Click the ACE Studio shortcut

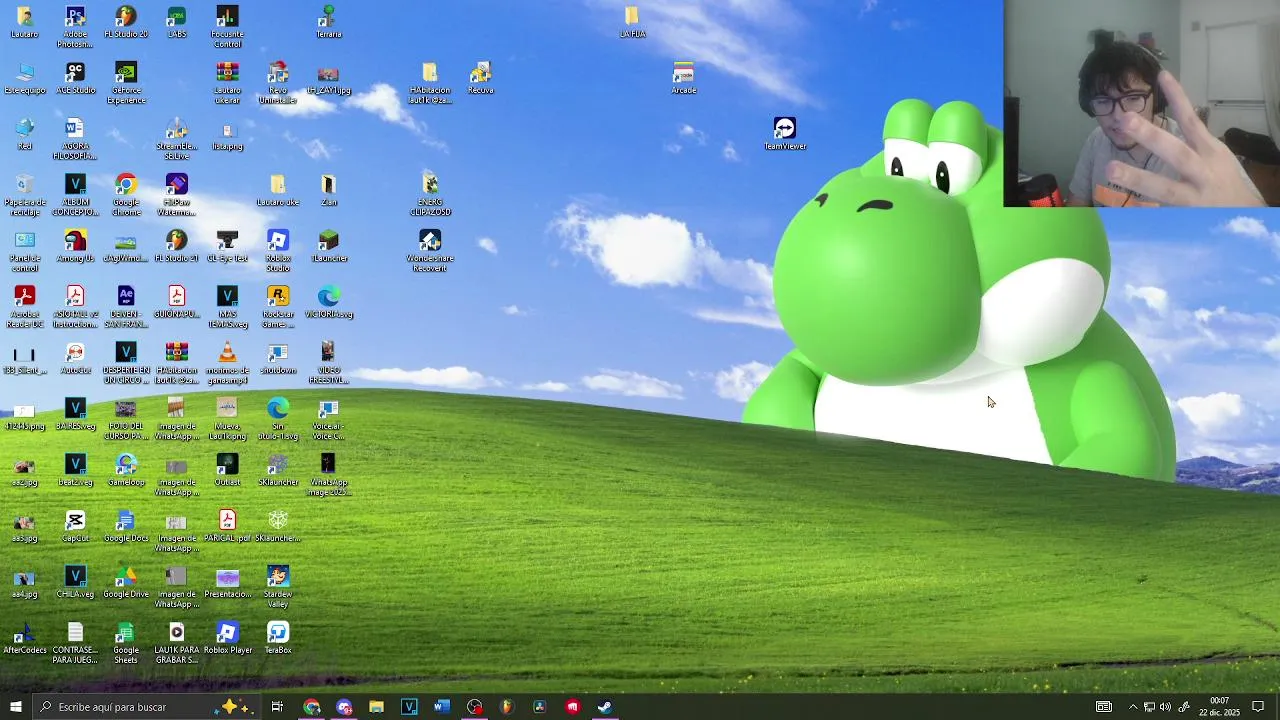(x=75, y=78)
